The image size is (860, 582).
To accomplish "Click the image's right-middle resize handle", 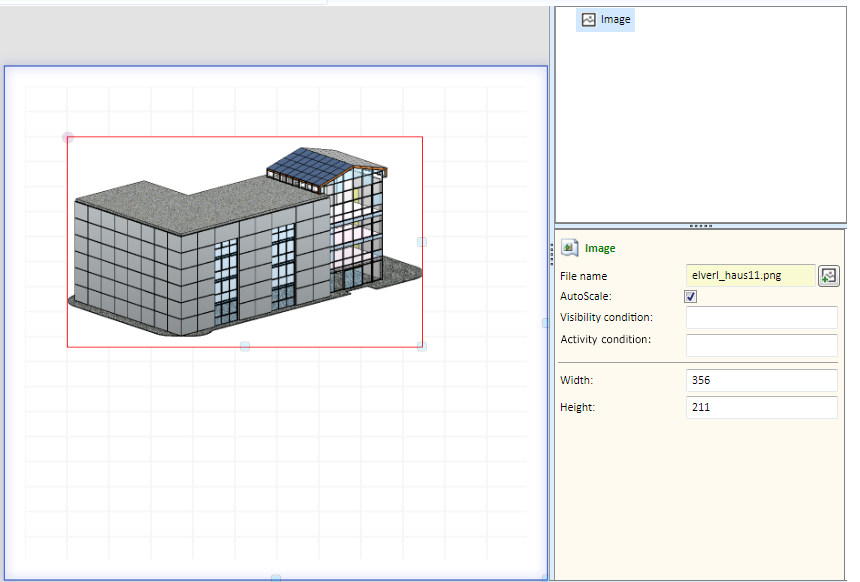I will coord(422,242).
